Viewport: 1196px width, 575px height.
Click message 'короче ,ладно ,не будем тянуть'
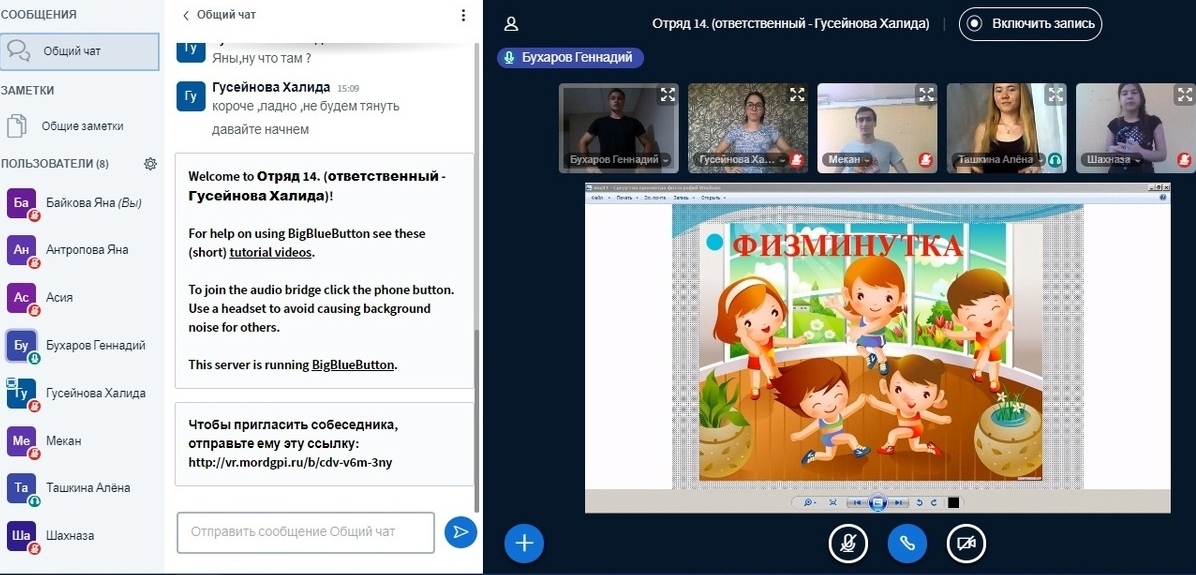[305, 106]
